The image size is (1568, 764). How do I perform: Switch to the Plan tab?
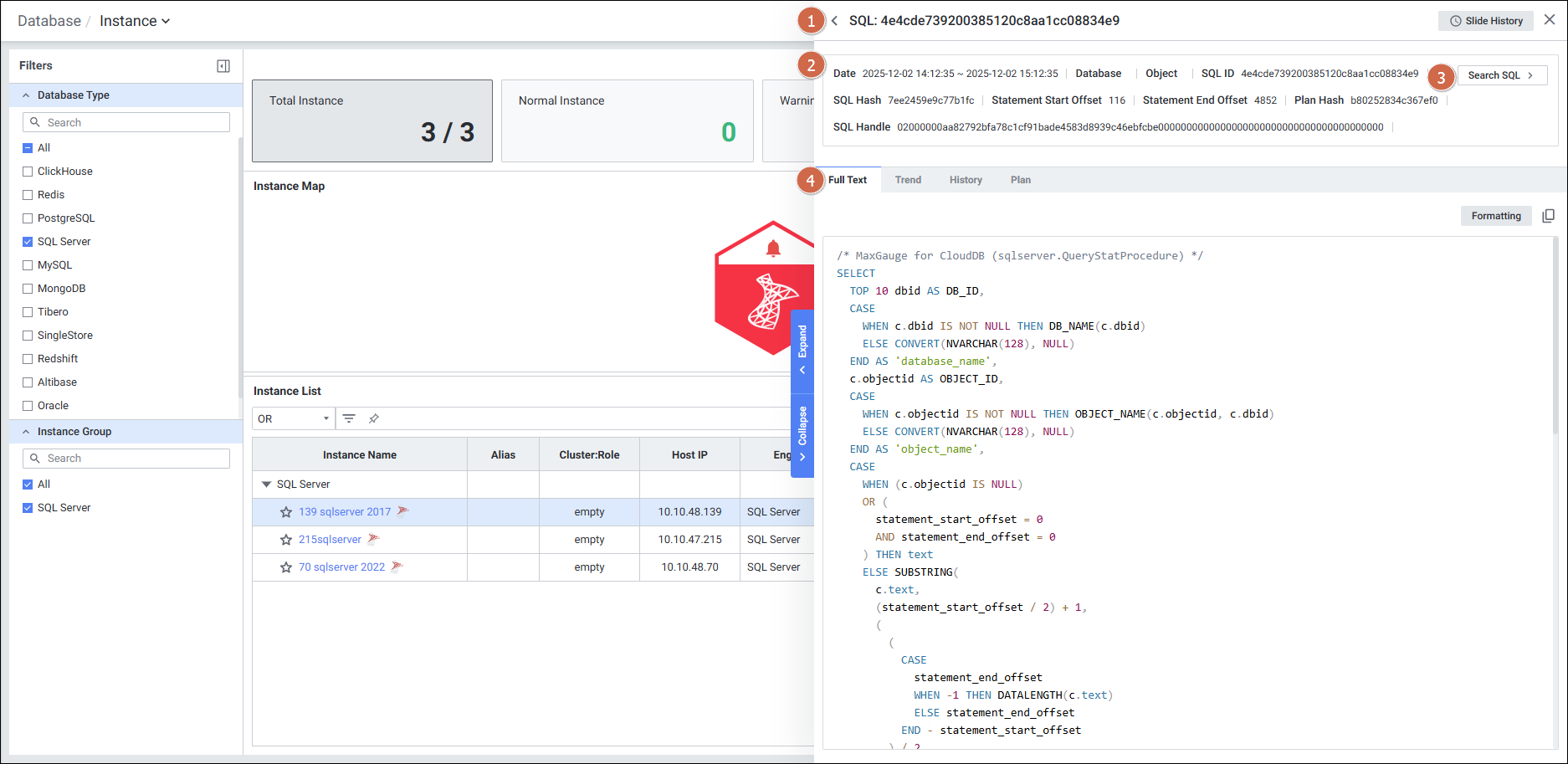point(1020,180)
